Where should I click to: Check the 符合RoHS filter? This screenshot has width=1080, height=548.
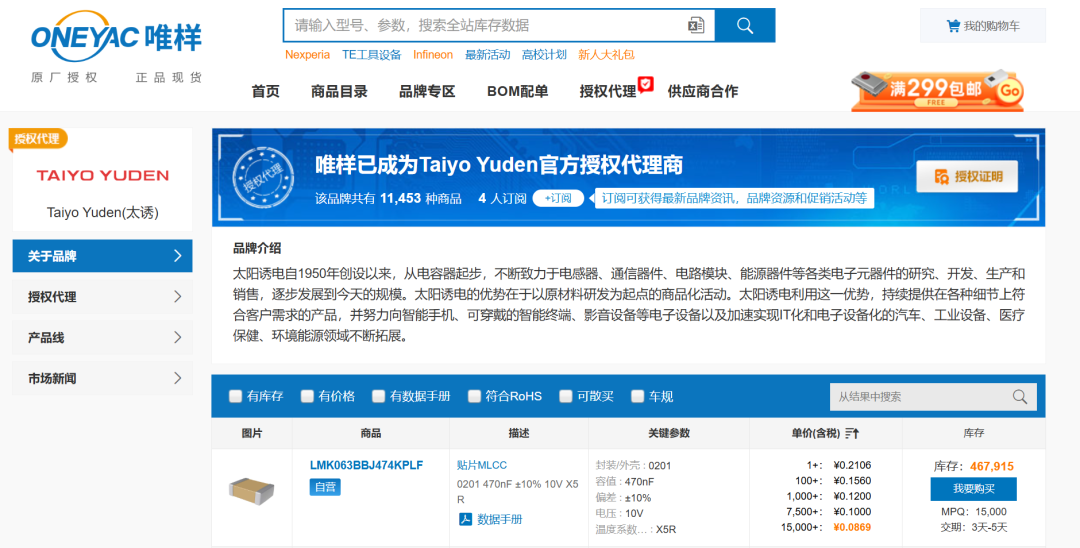(474, 396)
